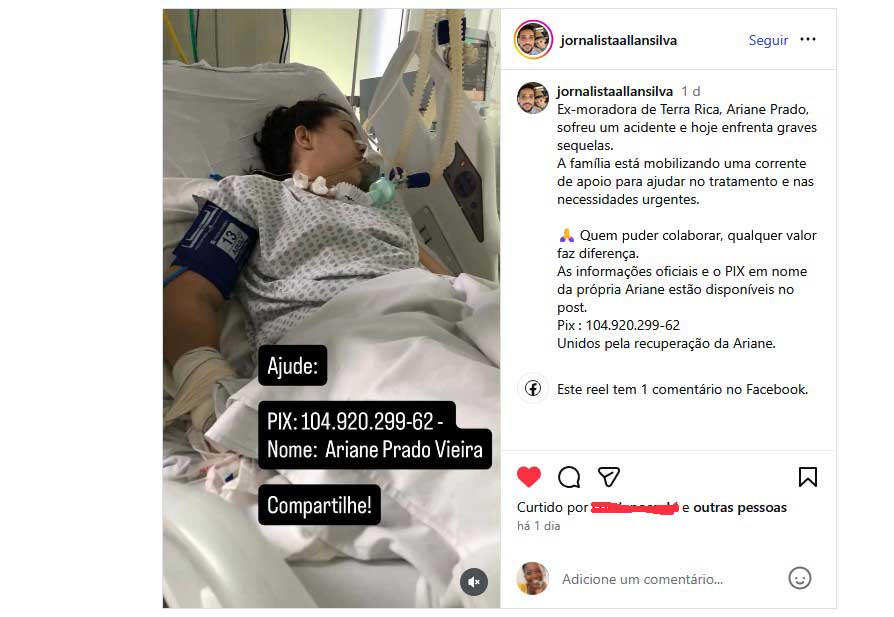The image size is (894, 617).
Task: Click header profile picture with story ring
Action: [x=533, y=39]
